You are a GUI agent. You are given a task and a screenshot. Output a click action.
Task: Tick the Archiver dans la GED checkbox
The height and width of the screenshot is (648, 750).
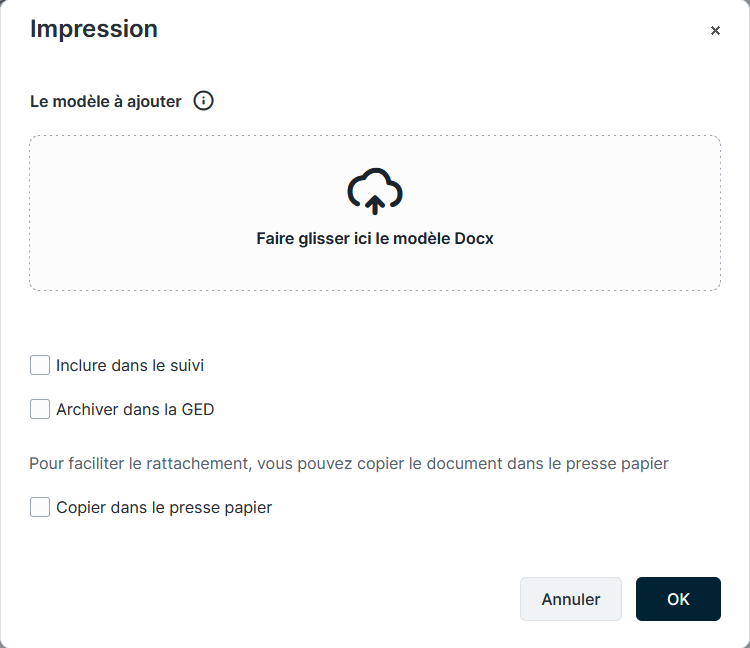(40, 409)
